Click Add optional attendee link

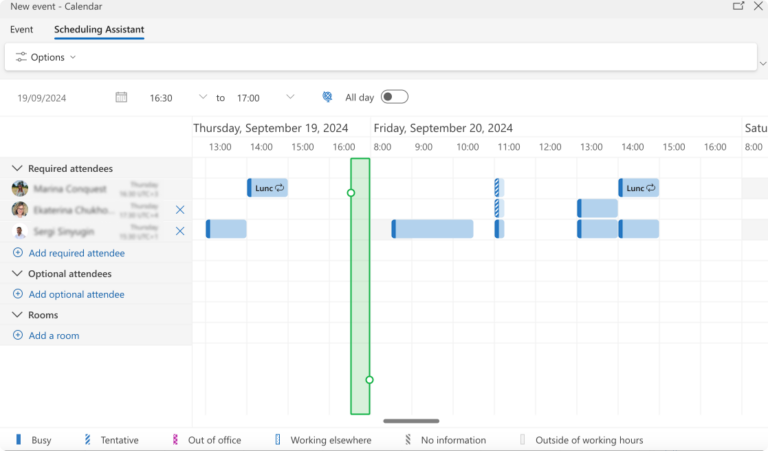pos(76,294)
